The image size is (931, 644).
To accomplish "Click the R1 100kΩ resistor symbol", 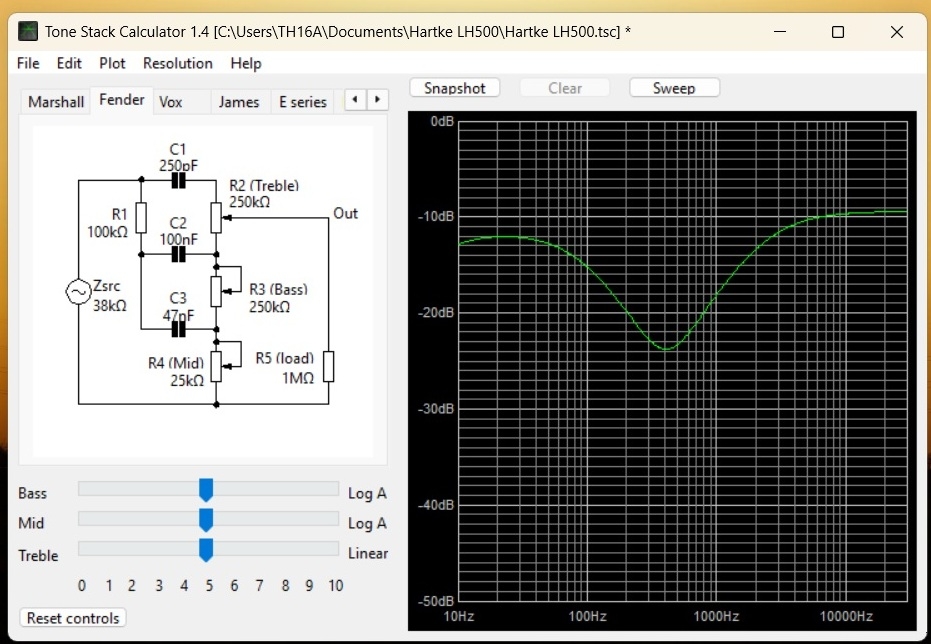I will [141, 217].
